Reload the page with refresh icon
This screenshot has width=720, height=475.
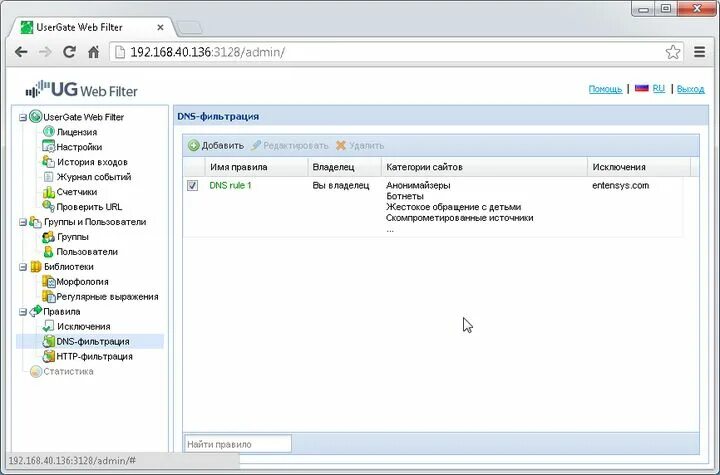69,52
